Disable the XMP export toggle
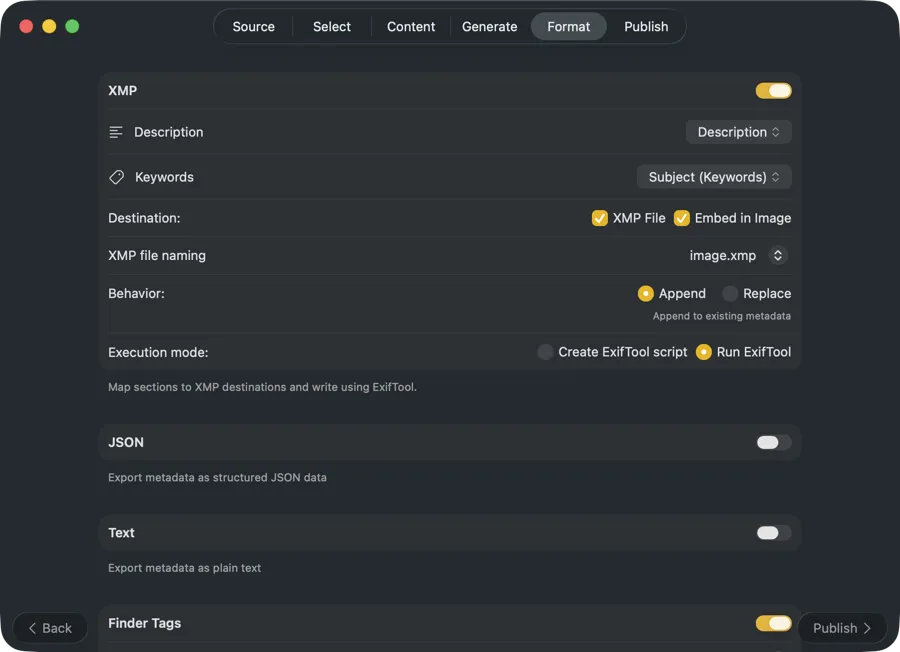 [x=773, y=90]
